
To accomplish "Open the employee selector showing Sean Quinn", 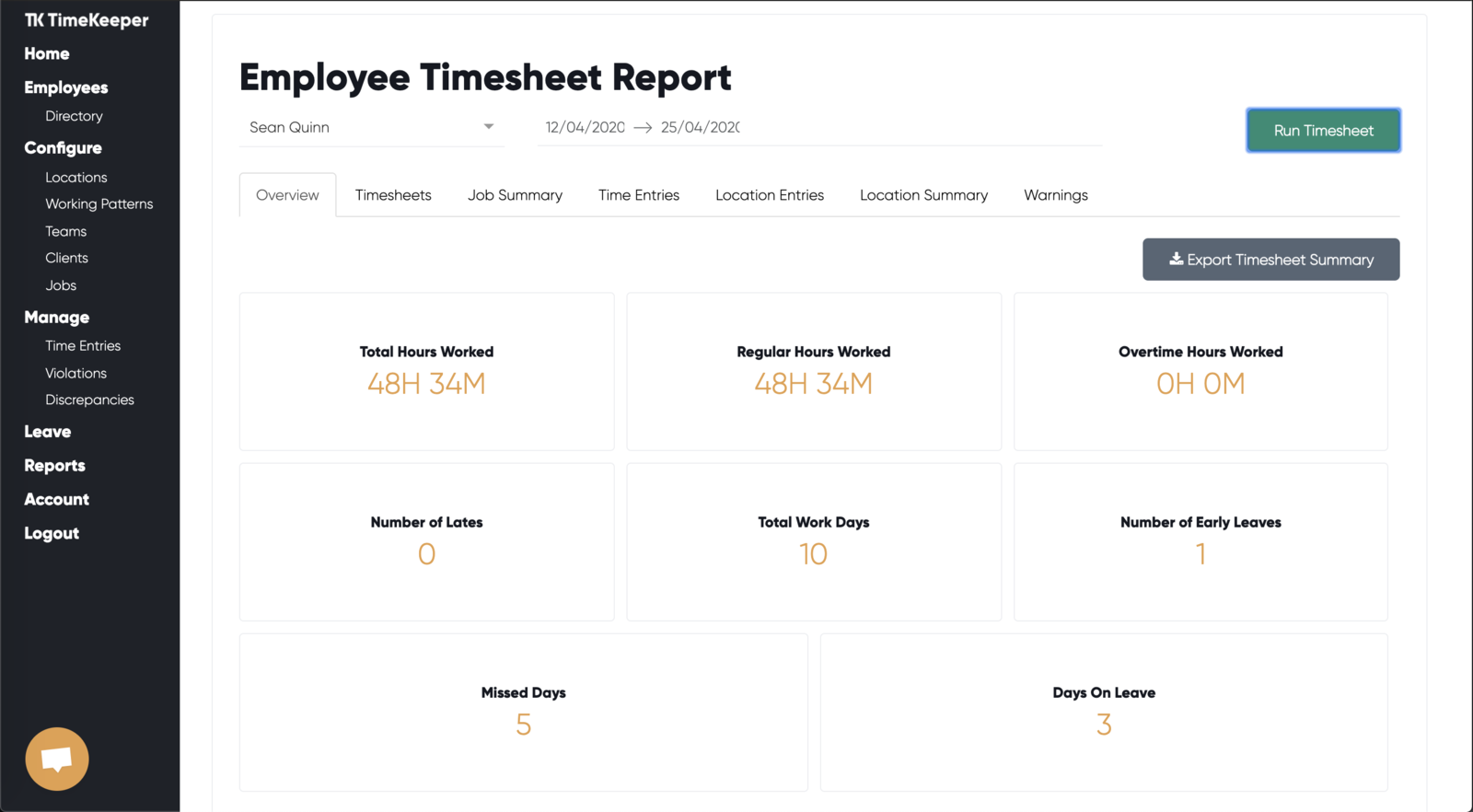I will click(x=372, y=127).
